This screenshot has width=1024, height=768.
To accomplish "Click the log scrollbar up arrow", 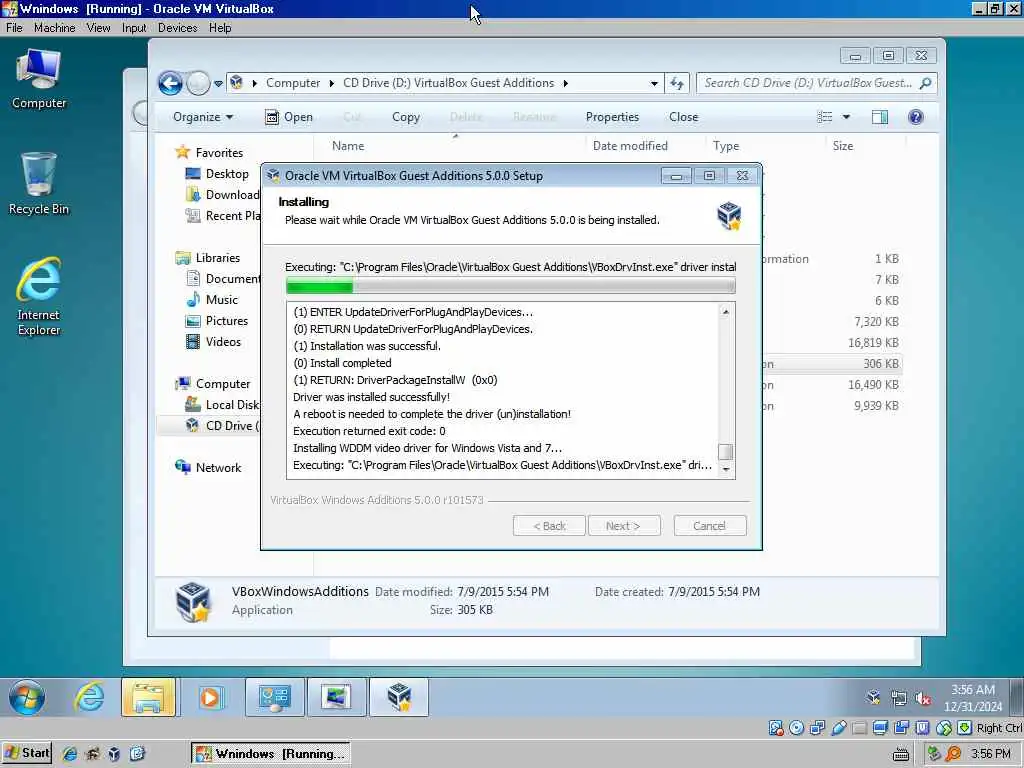I will (x=725, y=312).
